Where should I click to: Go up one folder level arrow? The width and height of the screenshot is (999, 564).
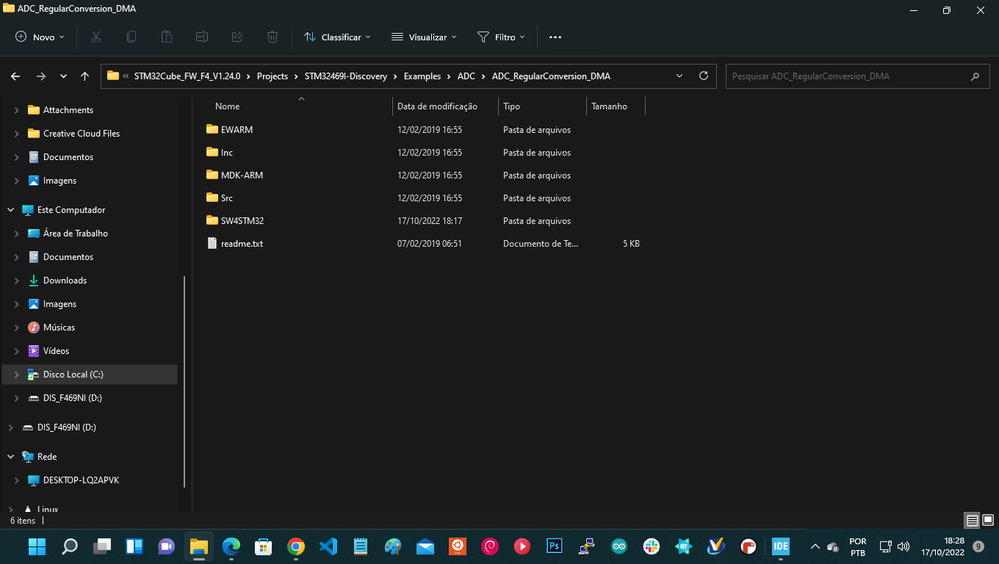(x=85, y=76)
